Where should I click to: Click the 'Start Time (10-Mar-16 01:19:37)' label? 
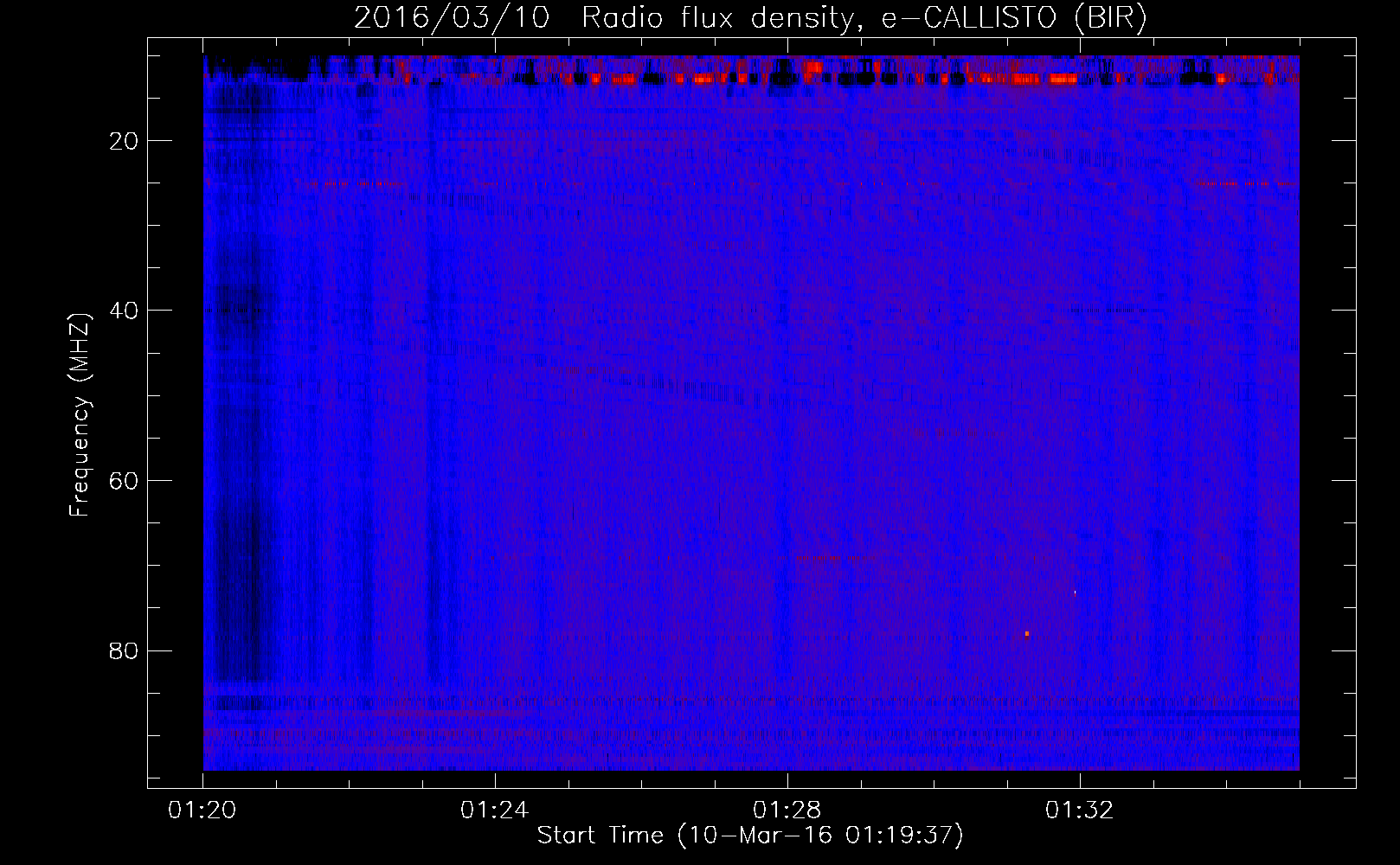click(x=750, y=836)
